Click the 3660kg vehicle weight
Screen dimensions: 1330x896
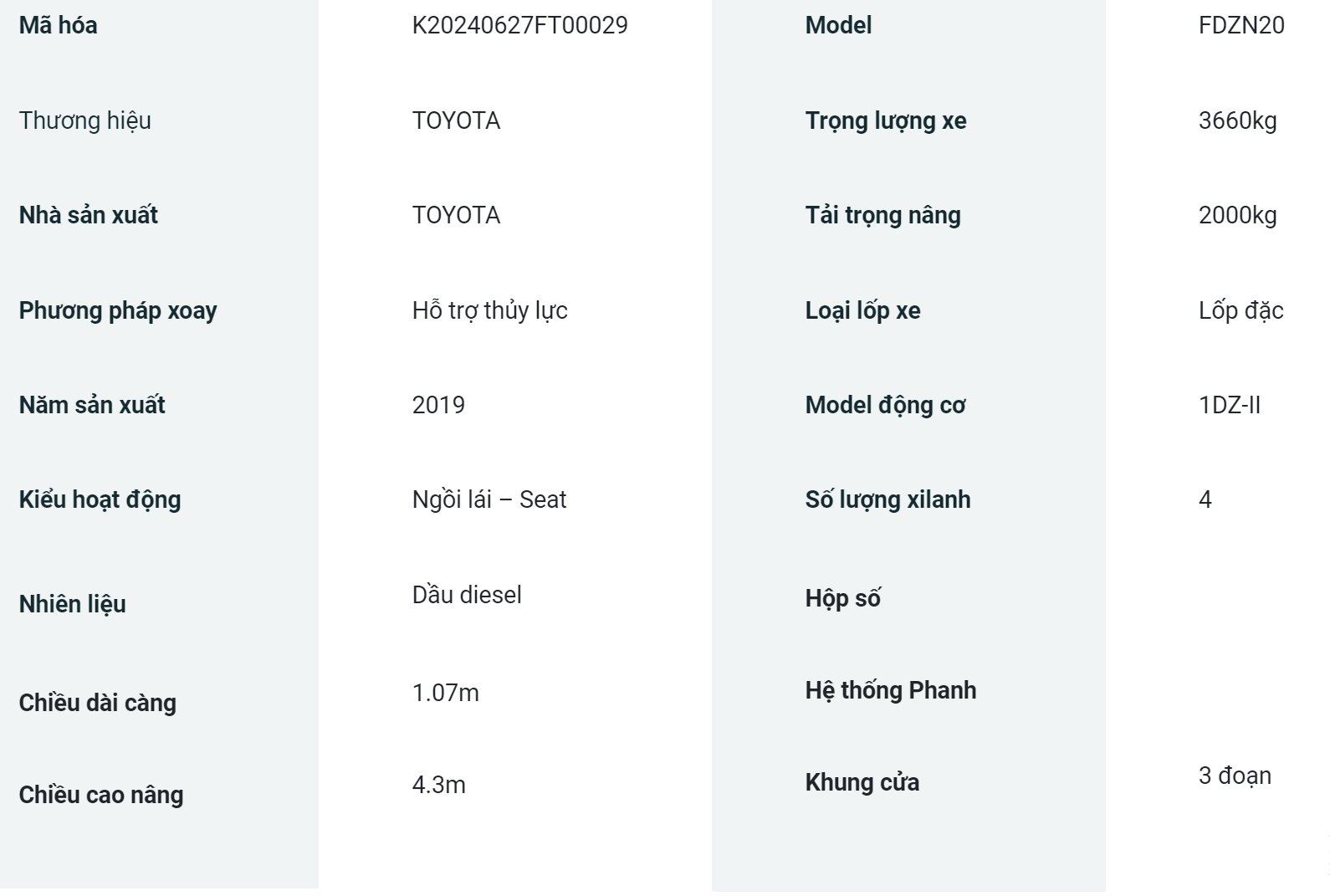(1237, 120)
